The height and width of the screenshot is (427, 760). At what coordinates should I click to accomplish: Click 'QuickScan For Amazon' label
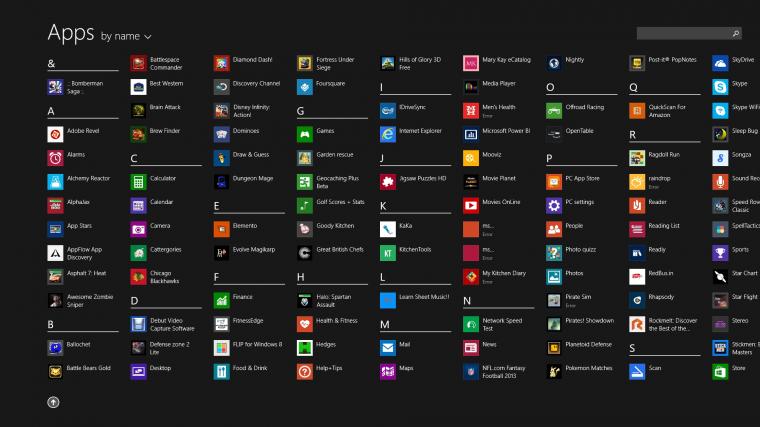(667, 111)
